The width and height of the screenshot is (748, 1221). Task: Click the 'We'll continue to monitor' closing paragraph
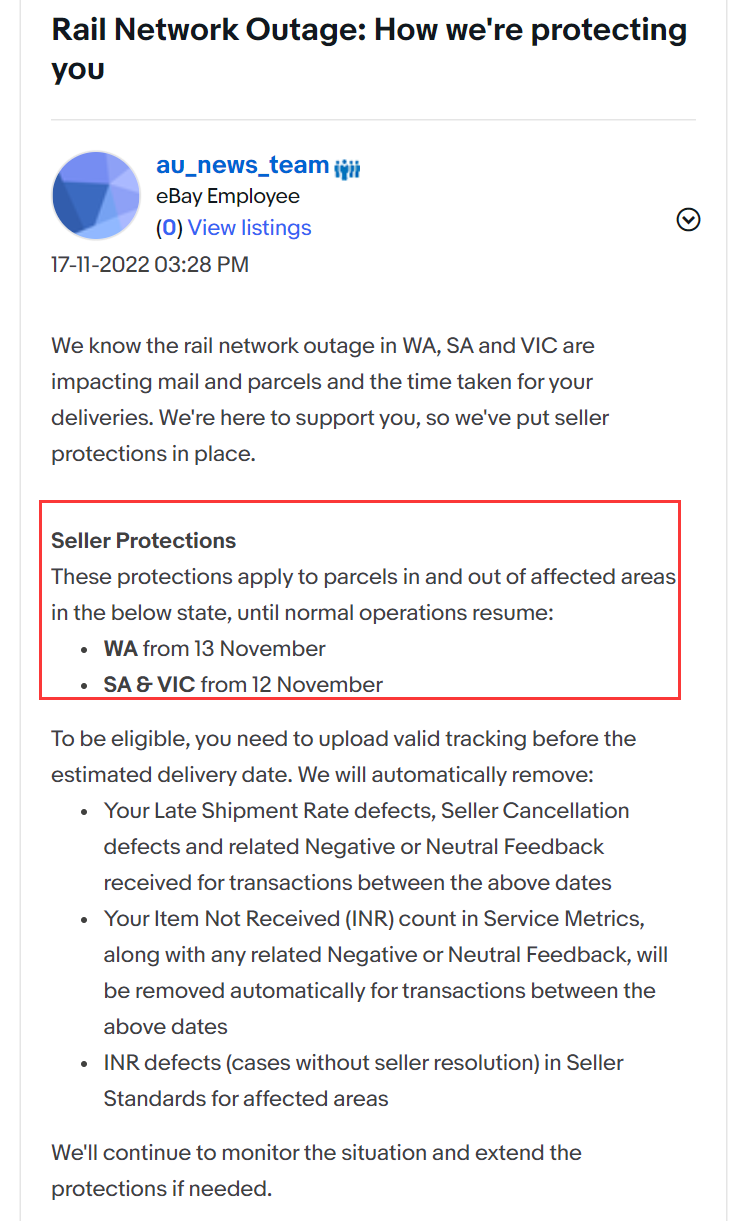click(x=317, y=1170)
